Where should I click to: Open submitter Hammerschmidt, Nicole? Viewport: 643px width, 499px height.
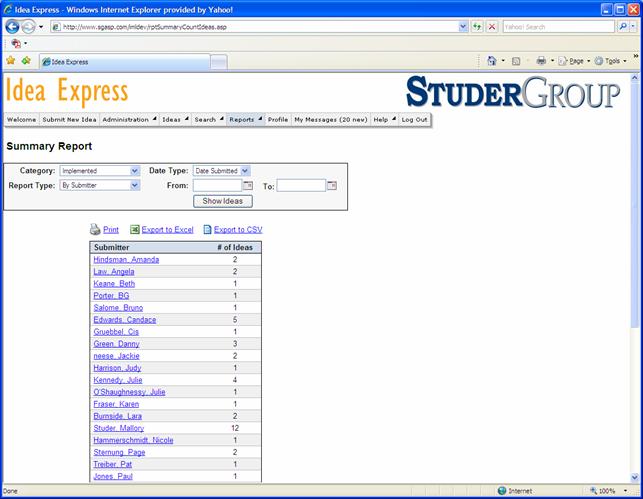pos(133,440)
